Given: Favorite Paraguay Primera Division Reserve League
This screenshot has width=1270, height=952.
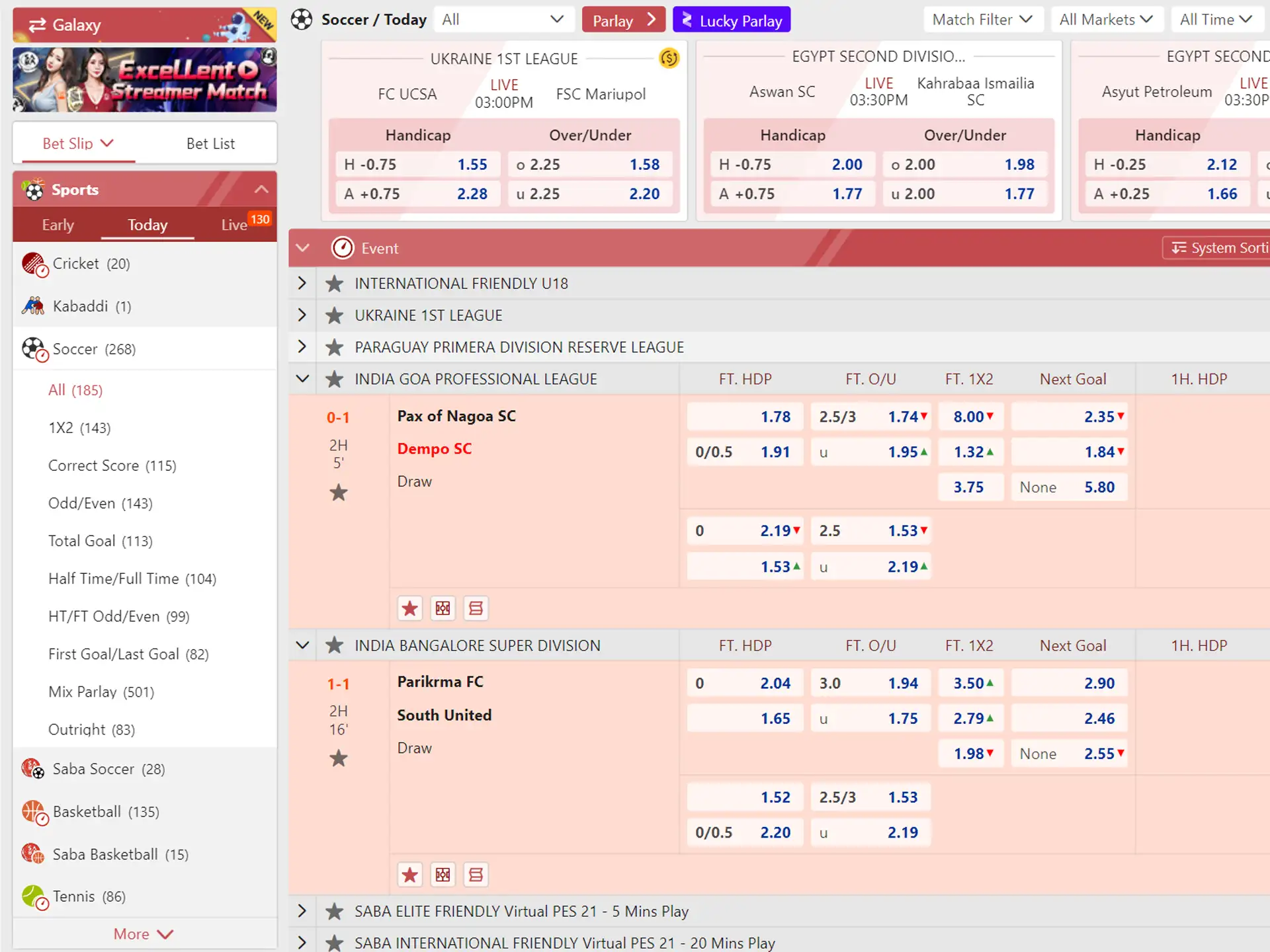Looking at the screenshot, I should [335, 347].
